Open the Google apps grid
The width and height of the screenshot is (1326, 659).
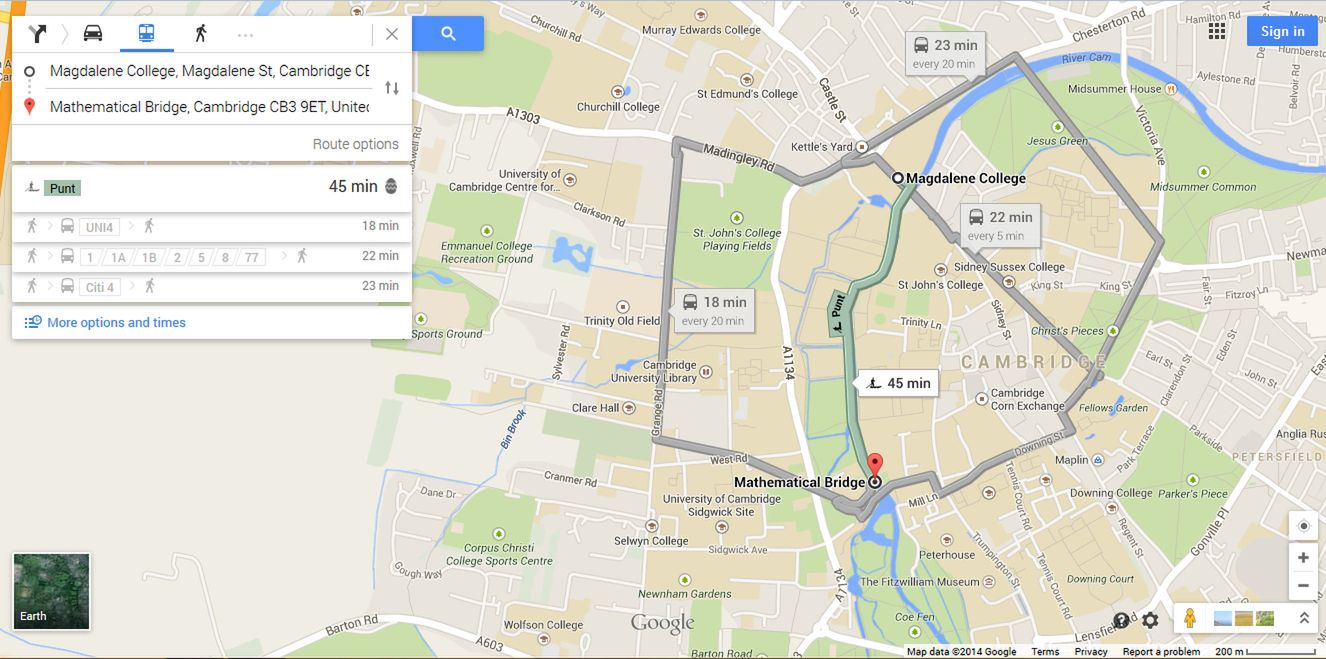click(x=1217, y=31)
